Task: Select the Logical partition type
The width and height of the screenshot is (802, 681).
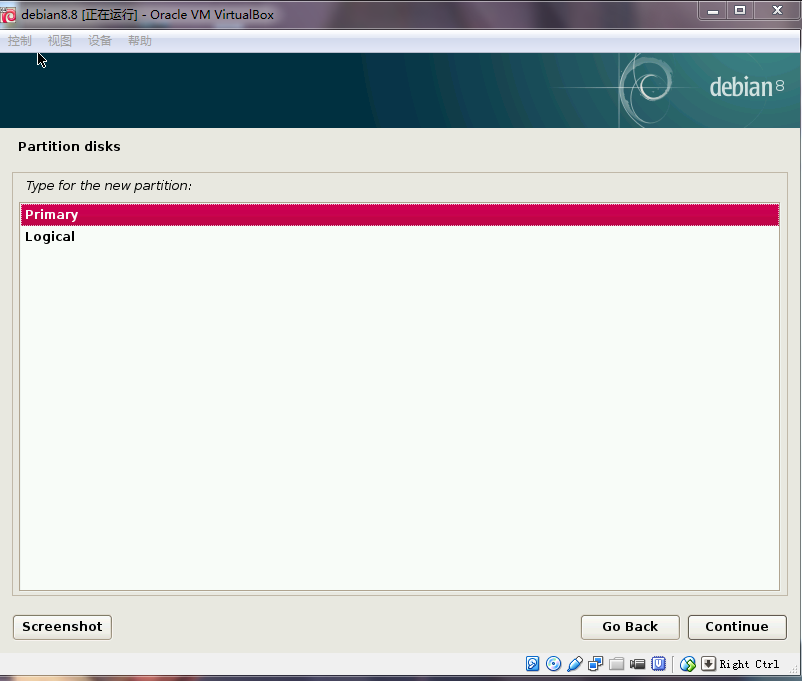Action: pos(400,237)
